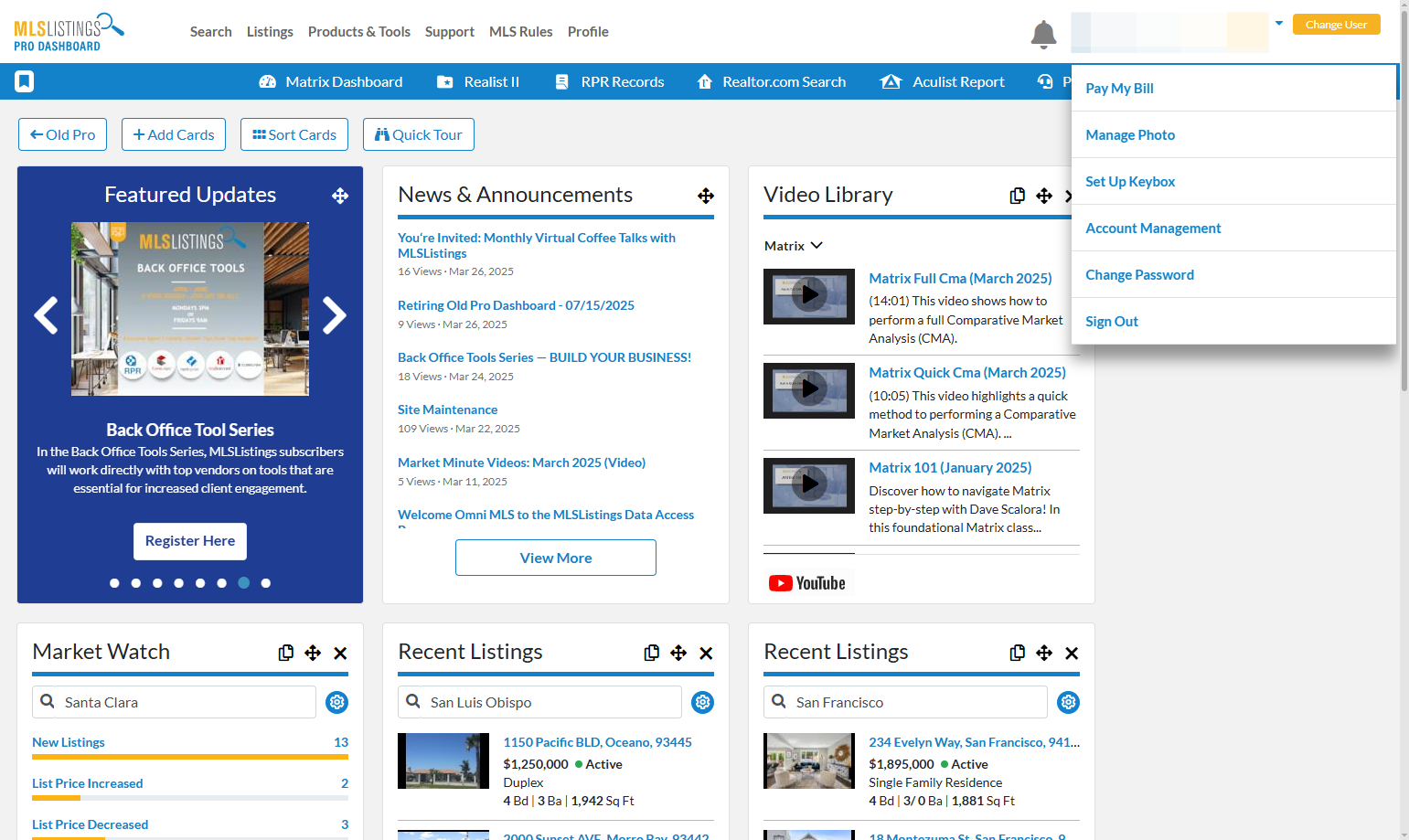Click the move icon on News & Announcements

tap(706, 196)
